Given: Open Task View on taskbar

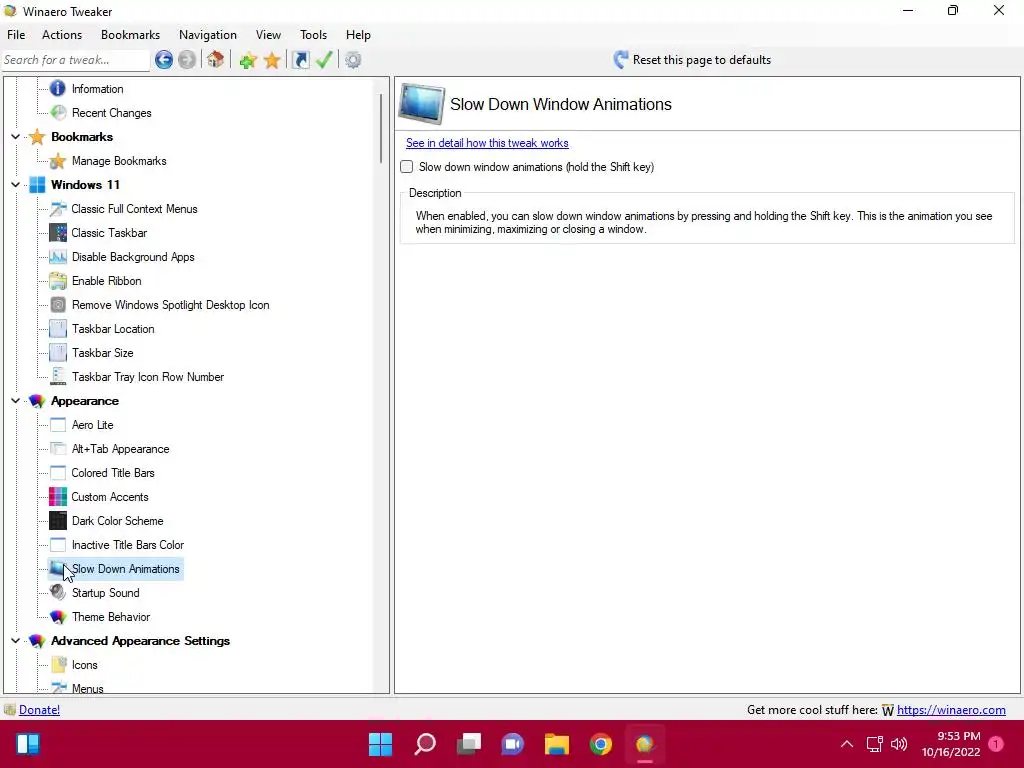Looking at the screenshot, I should [x=469, y=744].
